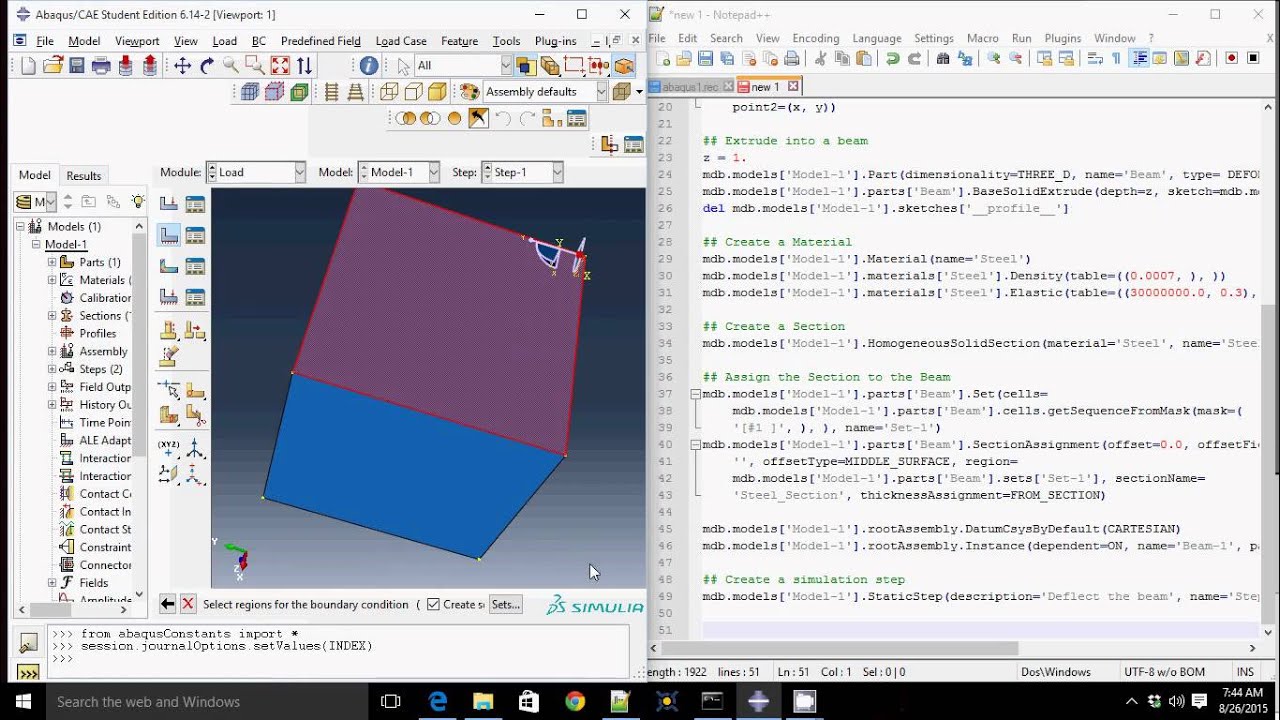Toggle the model tree lightbulb filter
This screenshot has height=720, width=1280.
(x=137, y=202)
